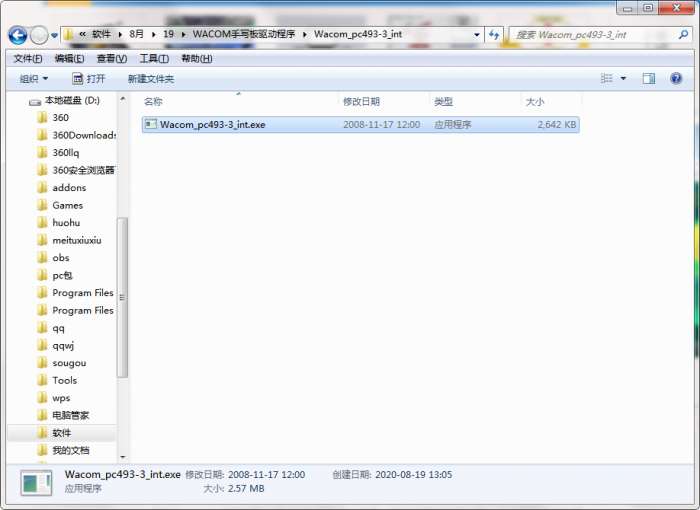Expand the arrow after 软件 breadcrumb
This screenshot has height=510, width=700.
click(x=120, y=34)
